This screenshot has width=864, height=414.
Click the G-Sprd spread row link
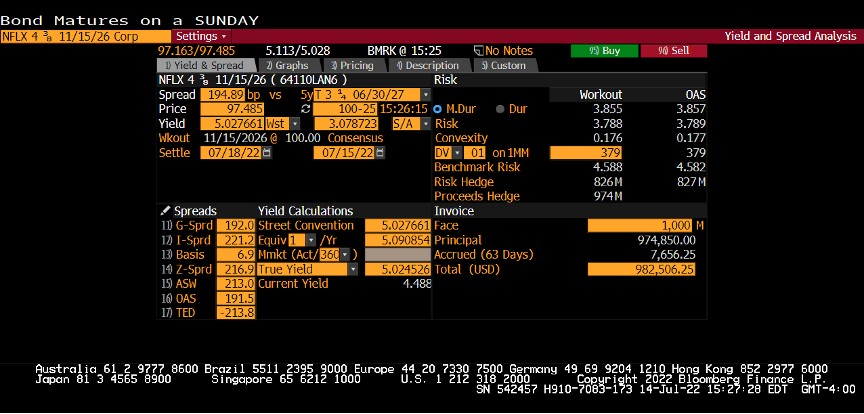(186, 225)
